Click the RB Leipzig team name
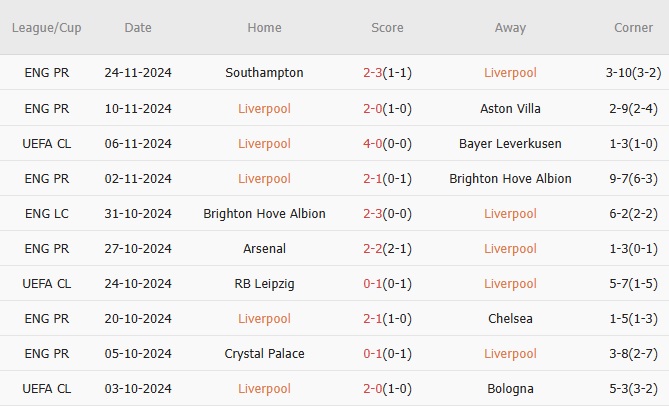The height and width of the screenshot is (417, 669). (x=264, y=283)
